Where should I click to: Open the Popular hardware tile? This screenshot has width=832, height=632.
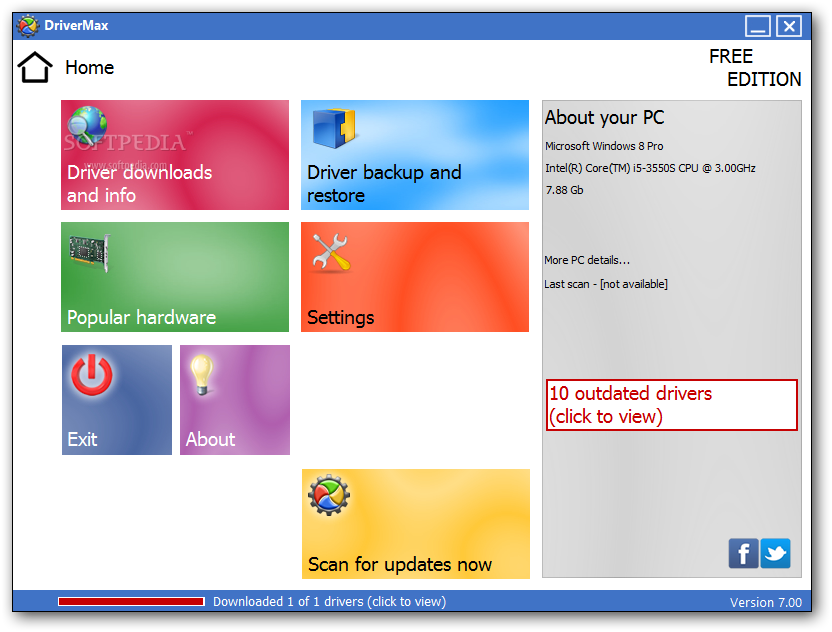pyautogui.click(x=175, y=277)
